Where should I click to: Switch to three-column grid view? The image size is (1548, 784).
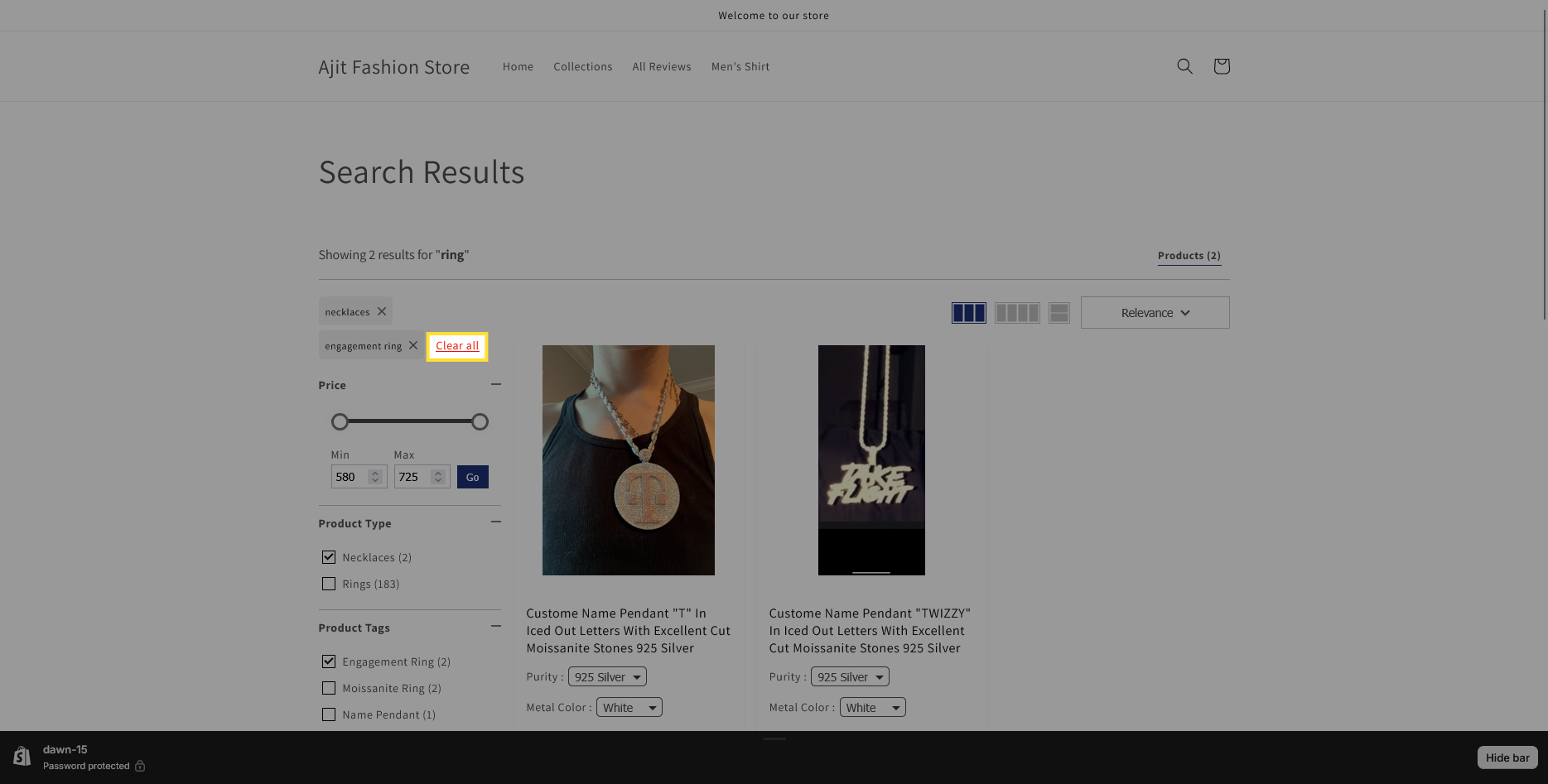coord(968,313)
